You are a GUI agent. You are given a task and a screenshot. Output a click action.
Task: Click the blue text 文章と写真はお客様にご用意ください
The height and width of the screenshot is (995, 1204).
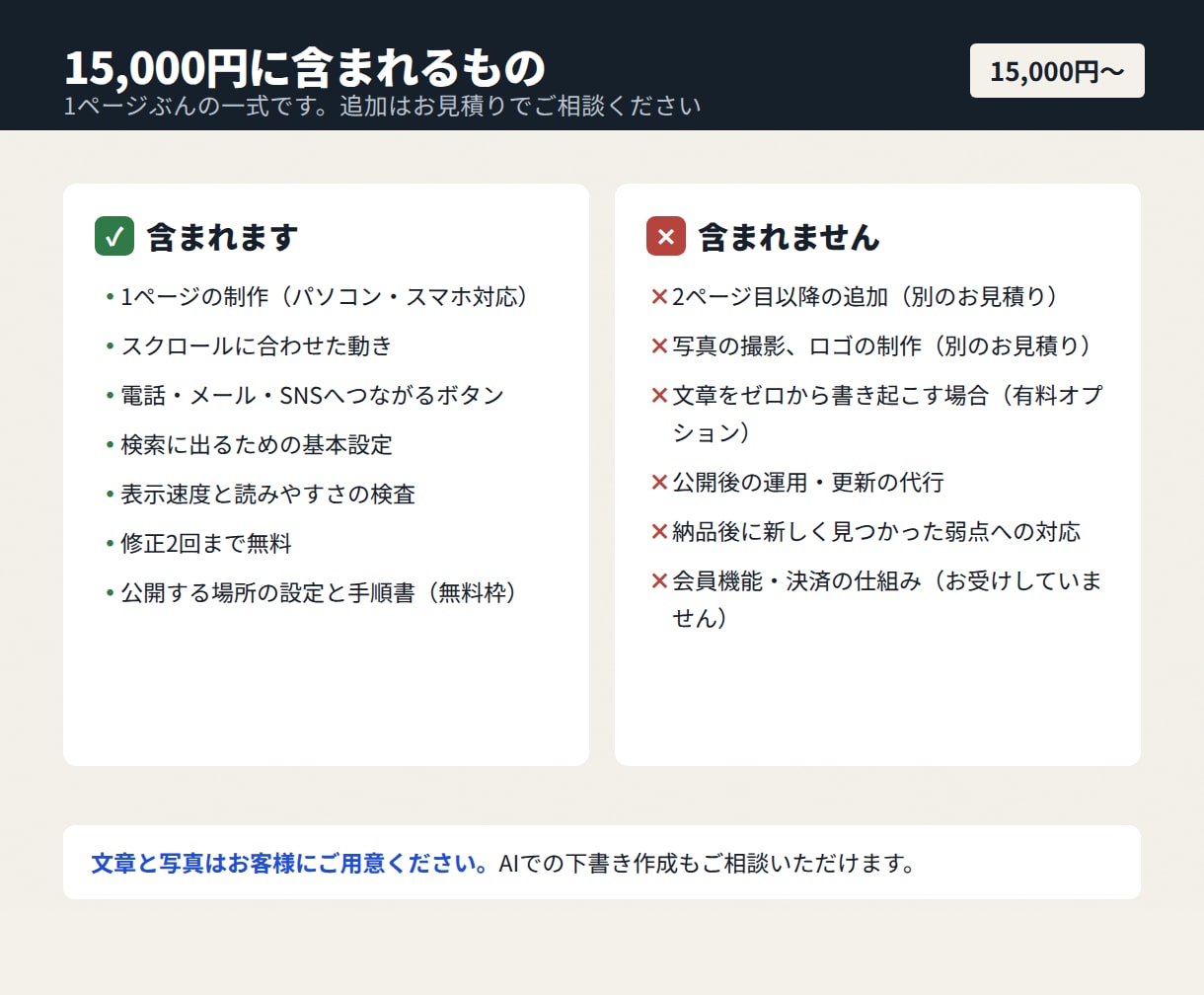(290, 863)
